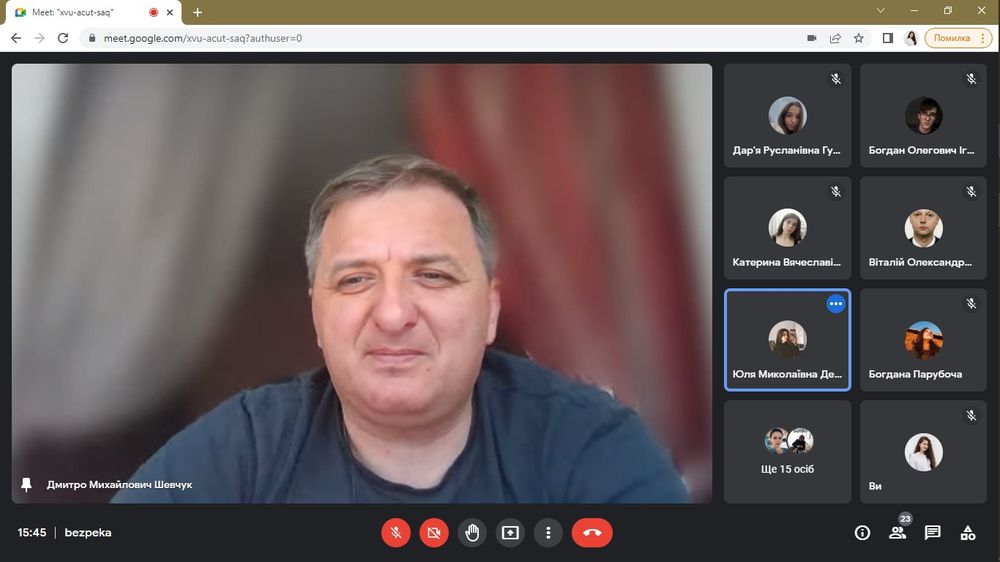
Task: Click the address bar URL
Action: point(400,38)
